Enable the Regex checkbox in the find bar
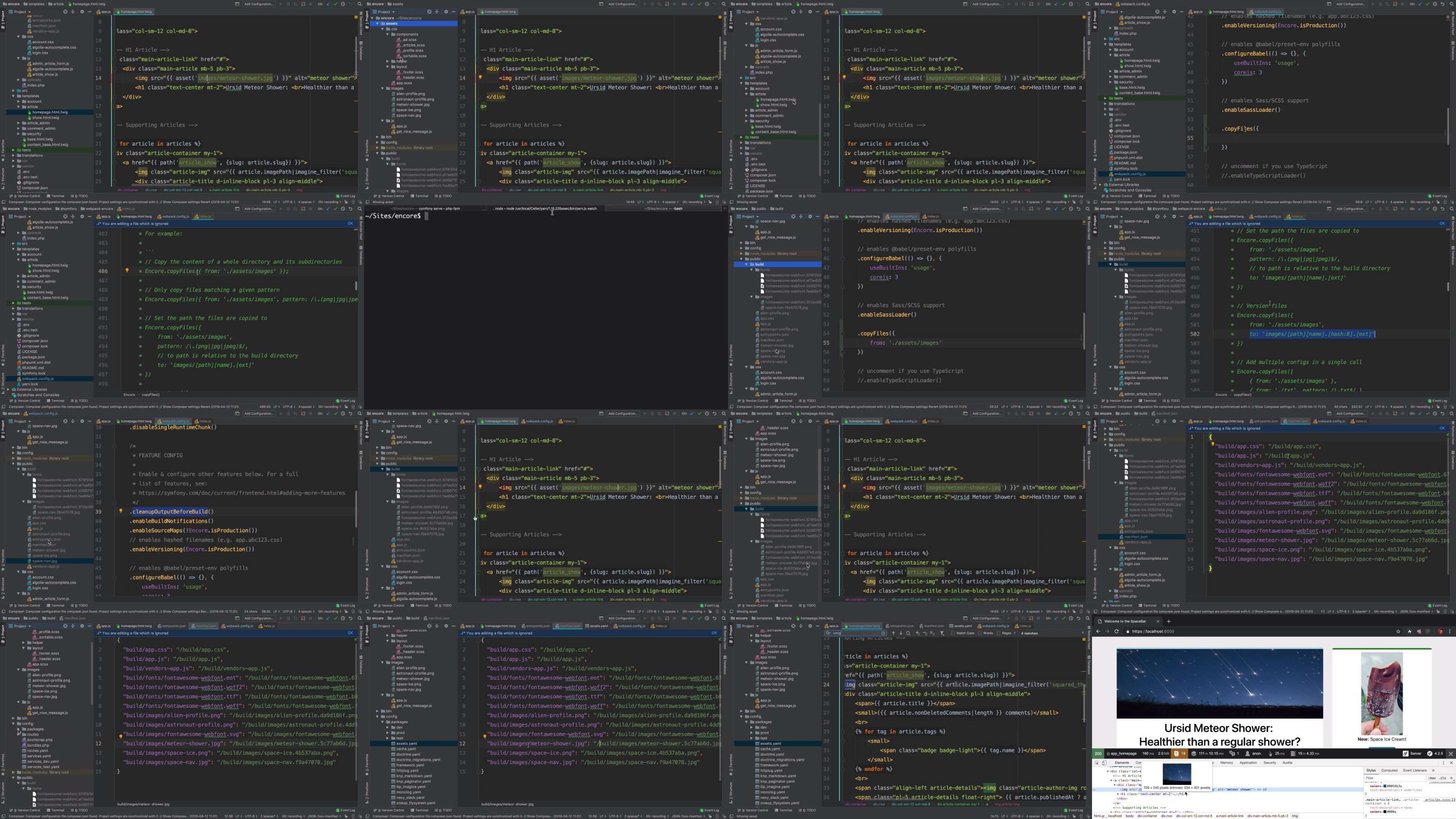 tap(999, 633)
